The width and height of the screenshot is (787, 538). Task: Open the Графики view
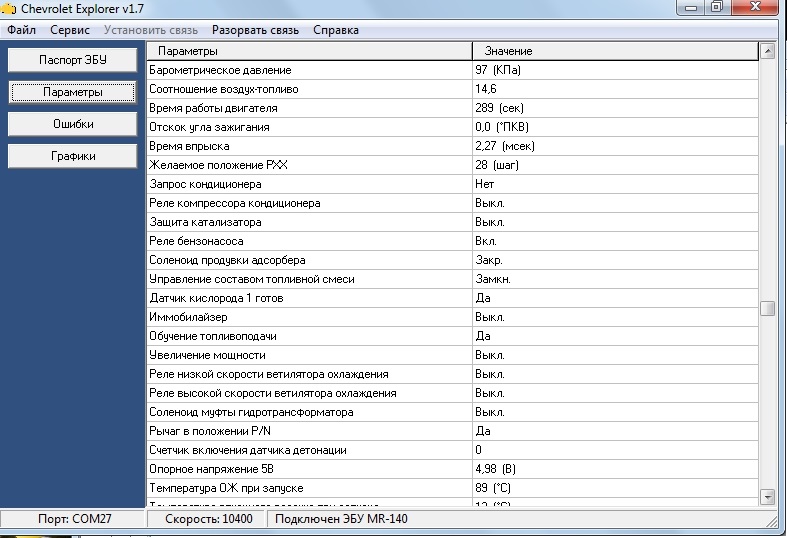click(x=73, y=156)
